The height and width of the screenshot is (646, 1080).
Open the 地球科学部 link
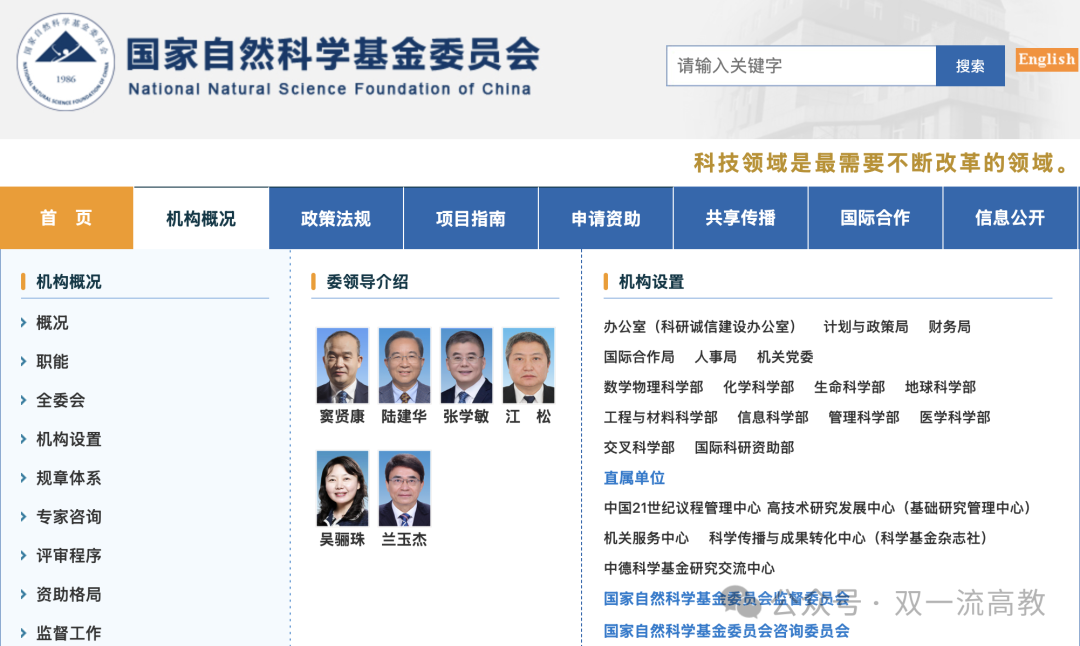(940, 387)
